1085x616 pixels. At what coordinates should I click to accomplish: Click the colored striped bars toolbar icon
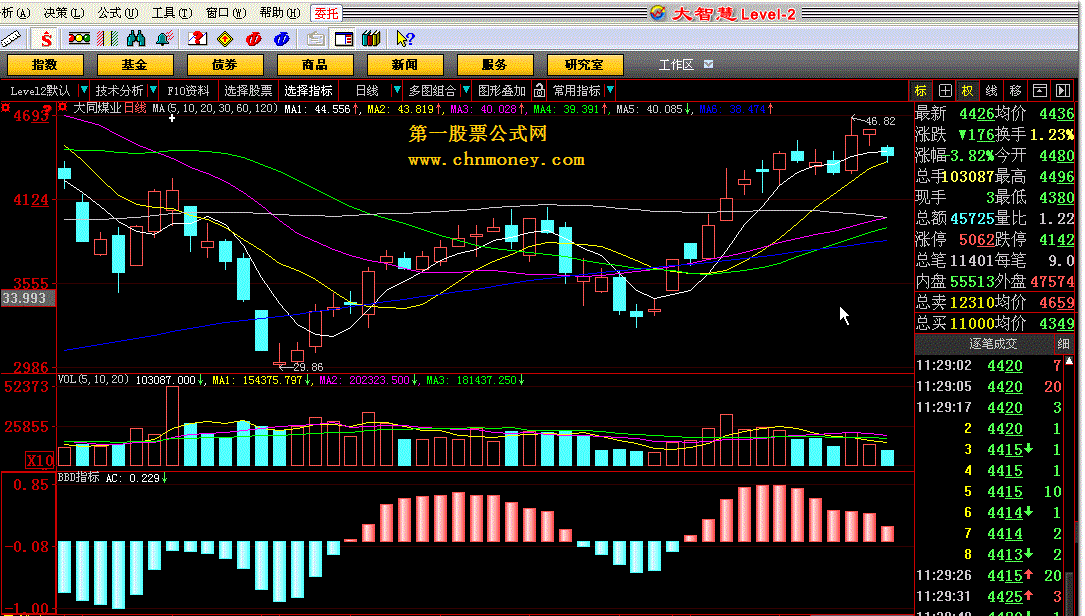pyautogui.click(x=107, y=39)
